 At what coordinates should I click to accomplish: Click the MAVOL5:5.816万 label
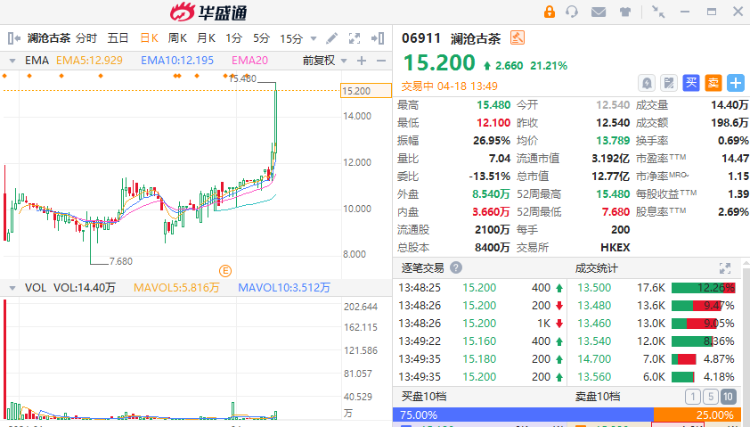click(x=176, y=288)
